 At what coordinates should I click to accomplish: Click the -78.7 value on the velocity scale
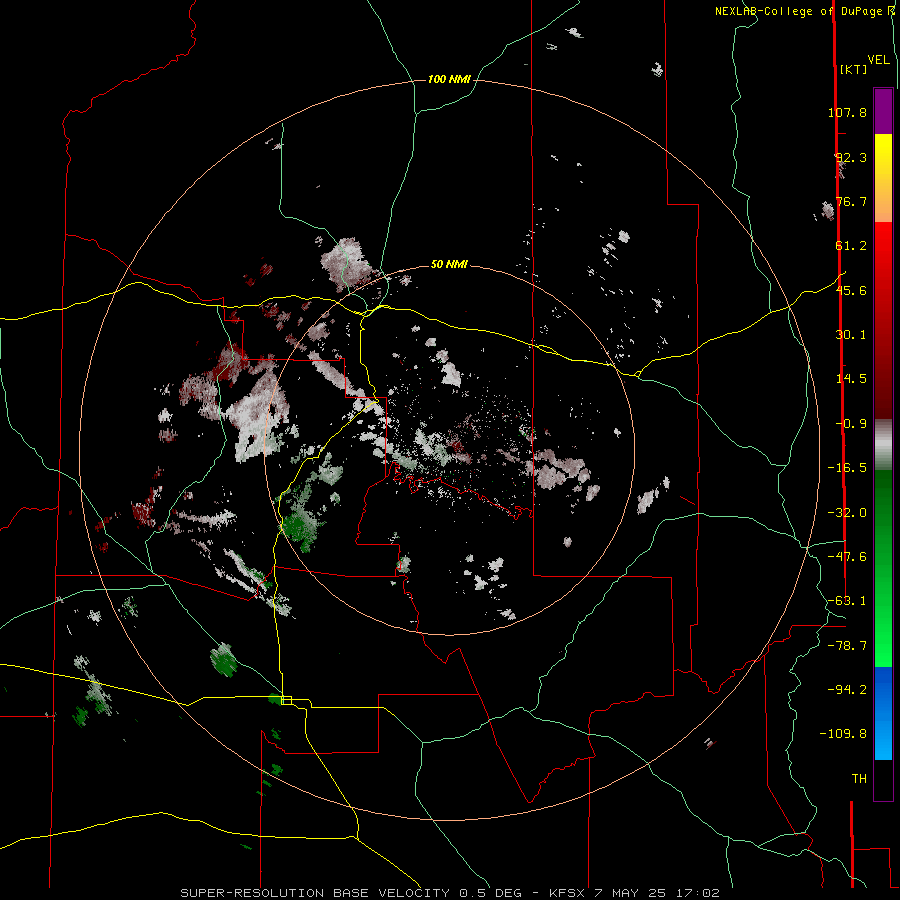tap(847, 646)
